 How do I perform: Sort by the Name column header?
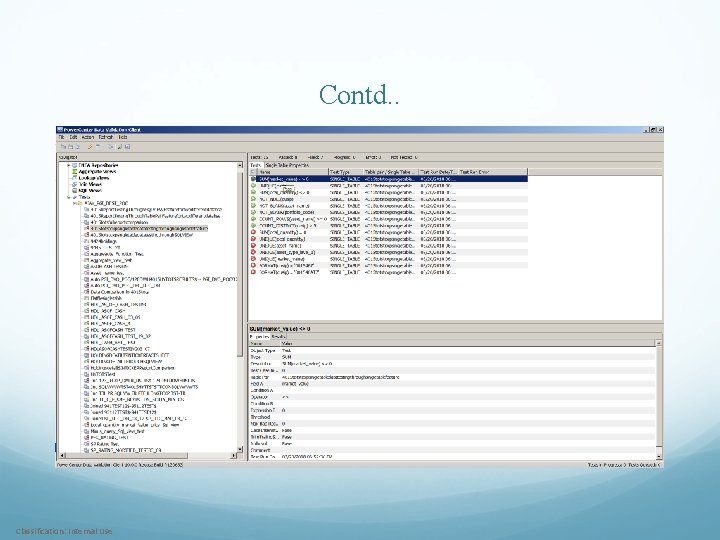point(293,172)
